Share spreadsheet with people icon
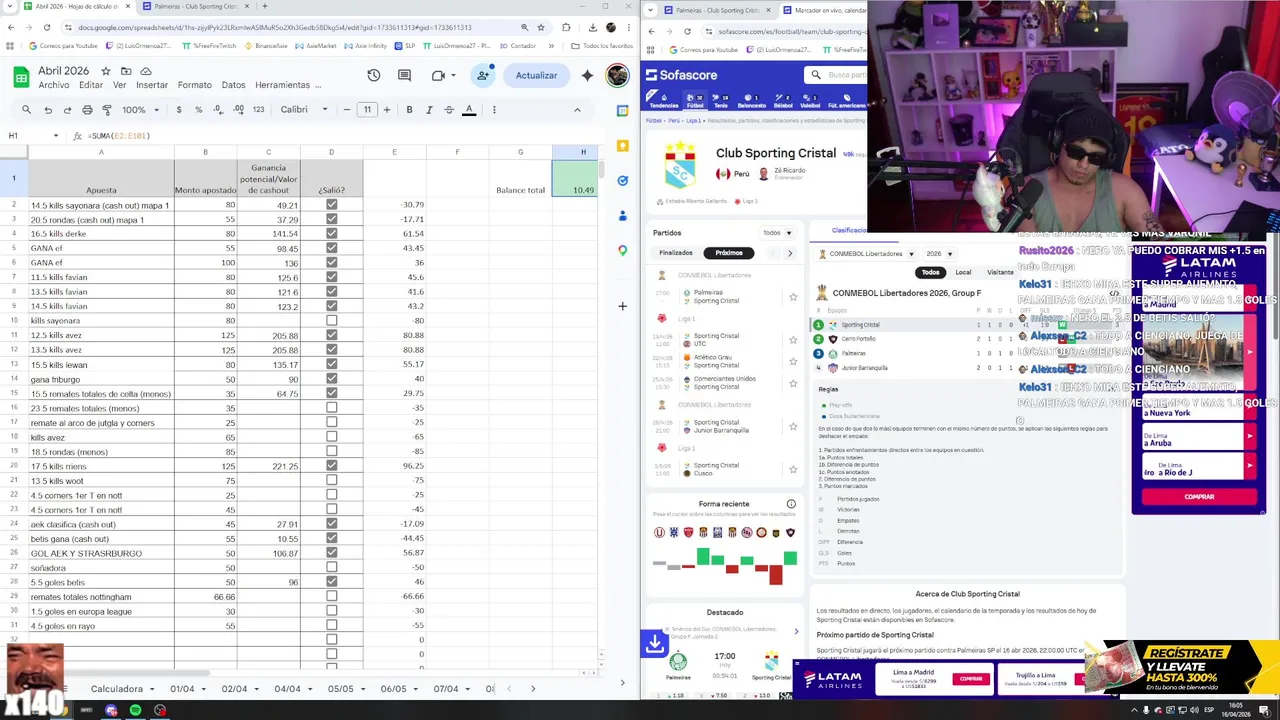The image size is (1280, 720). pyautogui.click(x=483, y=75)
